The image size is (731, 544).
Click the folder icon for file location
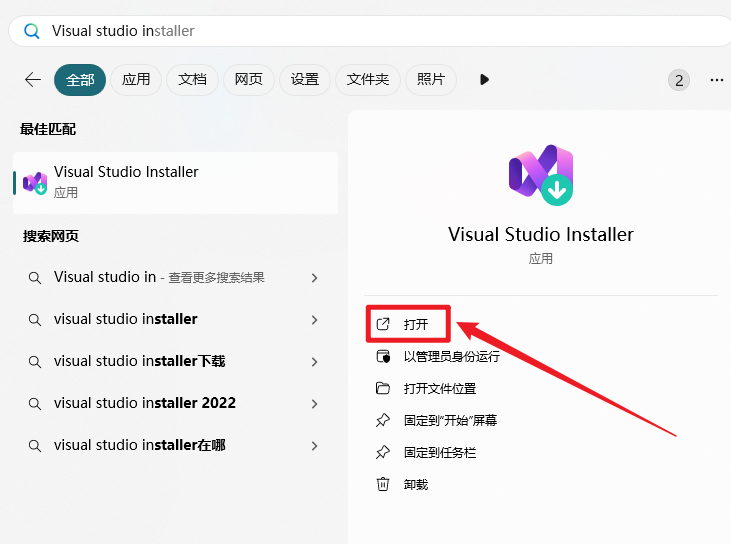[383, 388]
